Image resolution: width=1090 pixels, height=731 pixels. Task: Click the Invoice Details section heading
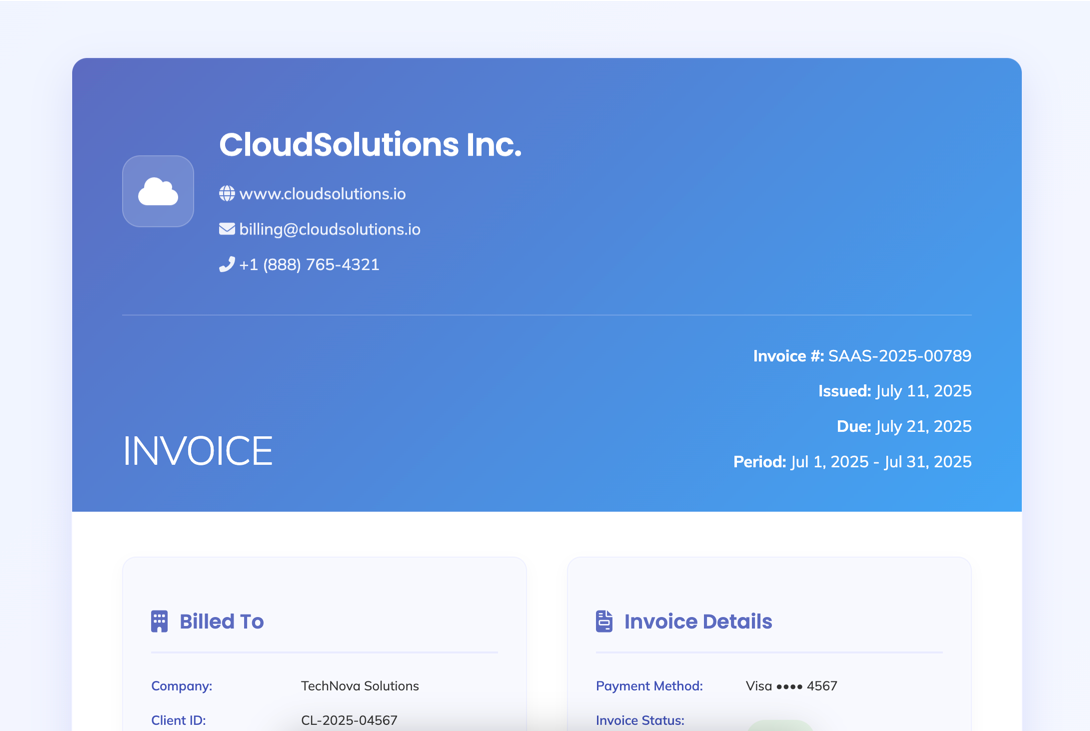point(698,621)
